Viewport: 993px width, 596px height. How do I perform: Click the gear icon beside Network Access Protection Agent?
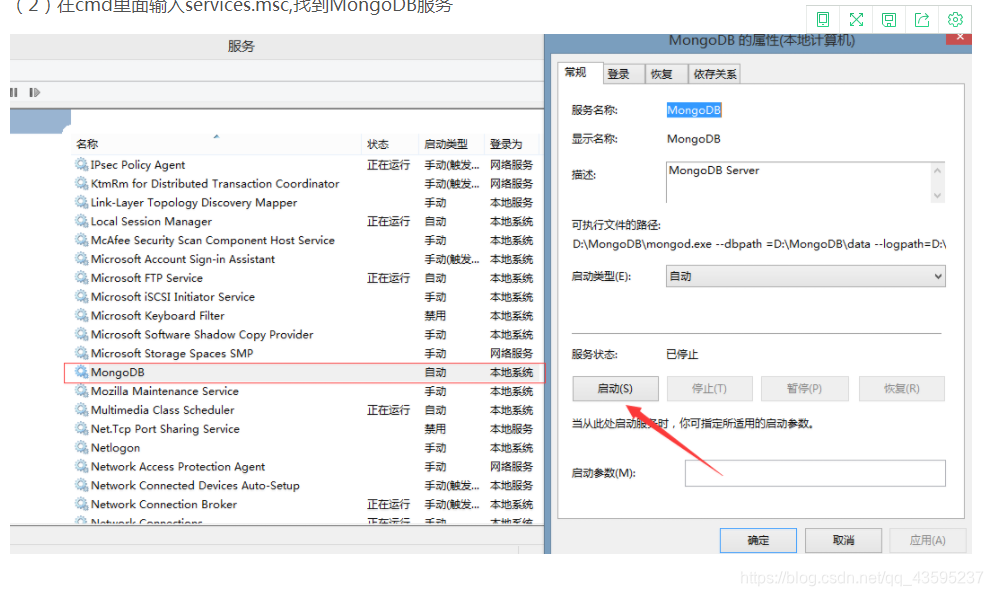tap(81, 466)
